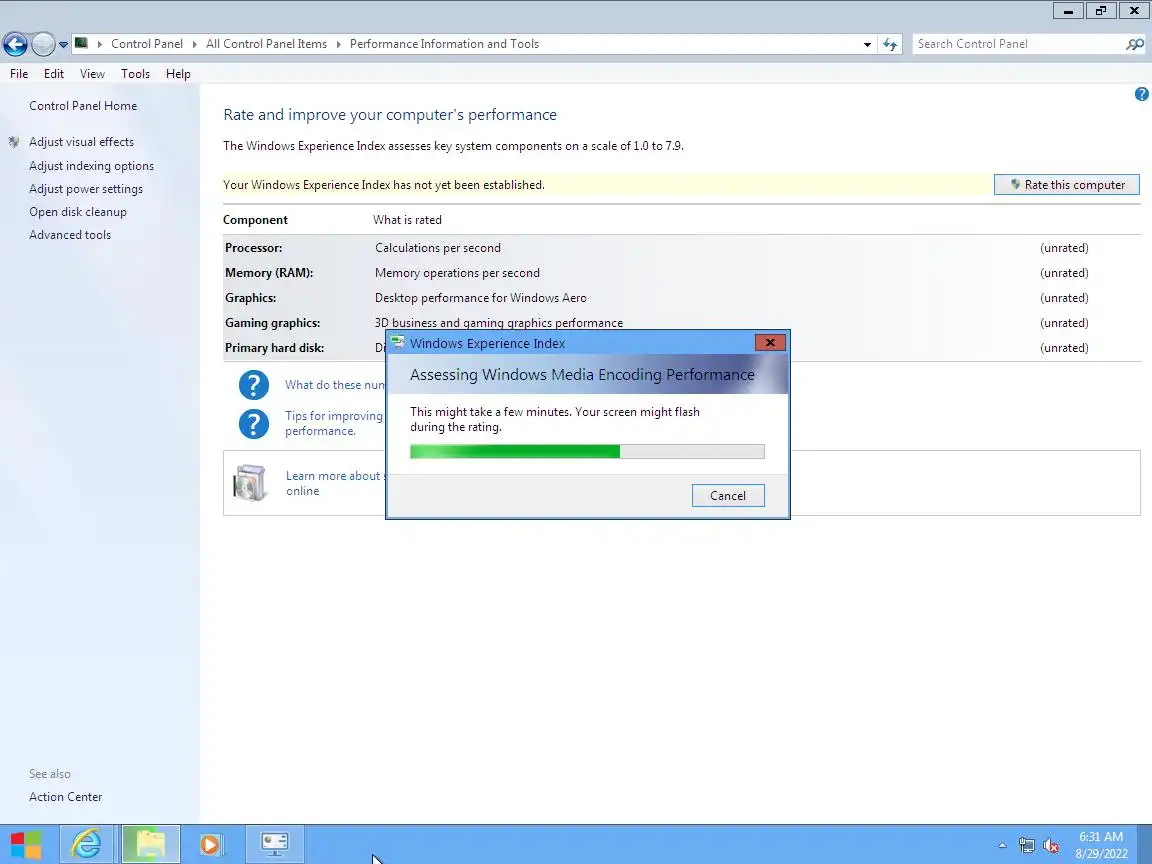The height and width of the screenshot is (864, 1152).
Task: Expand the root breadcrumb arrow before Control Panel
Action: pyautogui.click(x=99, y=44)
